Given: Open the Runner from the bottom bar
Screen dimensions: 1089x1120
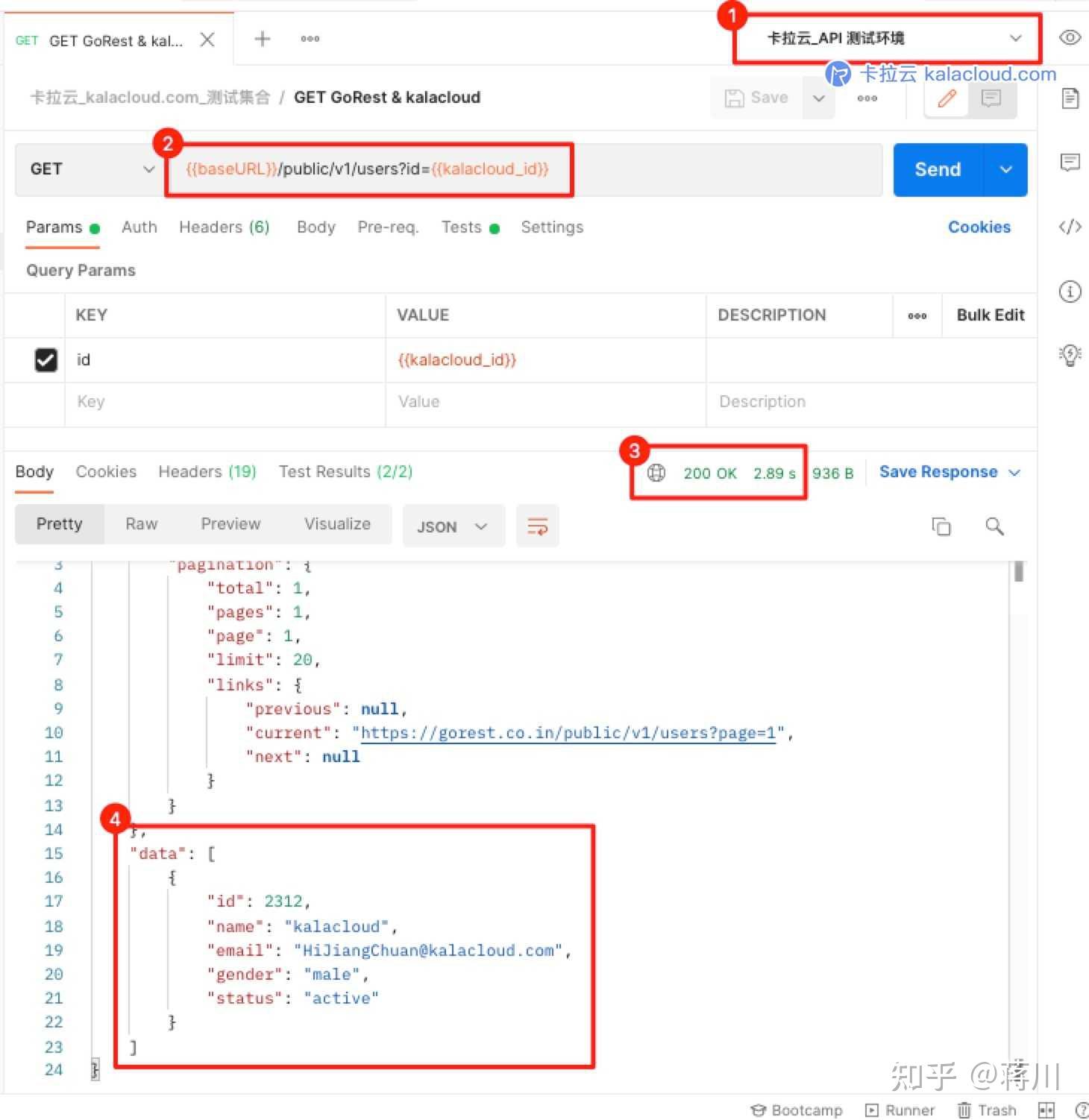Looking at the screenshot, I should (900, 1110).
